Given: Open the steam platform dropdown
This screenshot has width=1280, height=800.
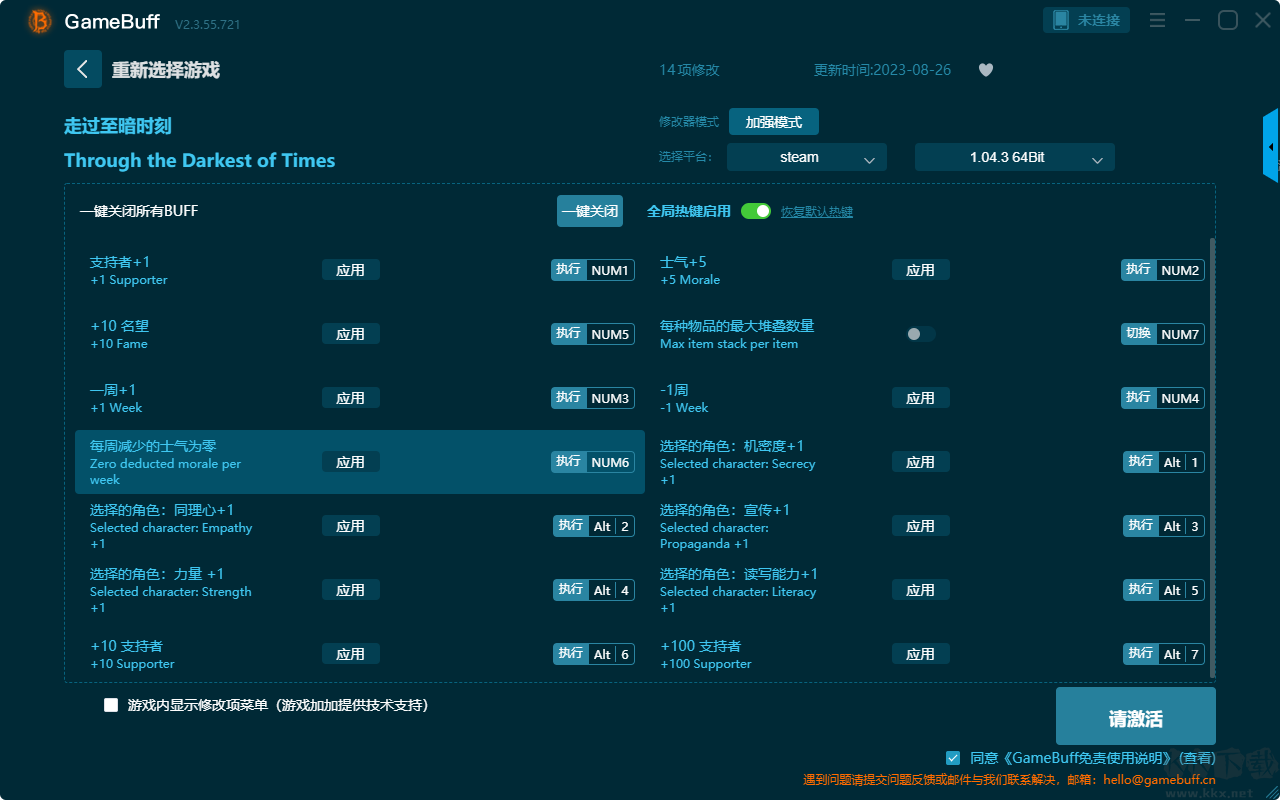Looking at the screenshot, I should point(807,157).
